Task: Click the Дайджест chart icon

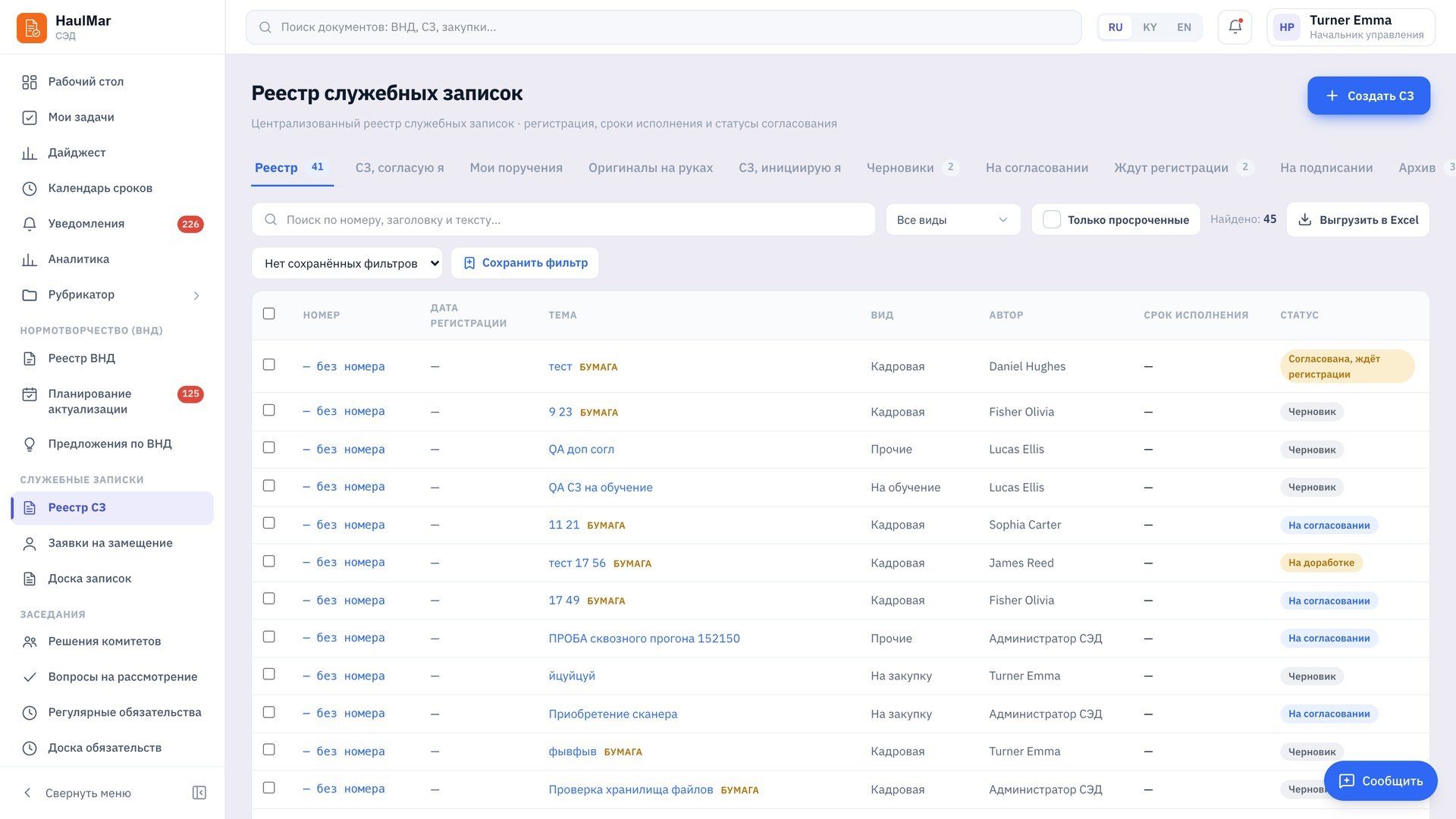Action: click(30, 153)
